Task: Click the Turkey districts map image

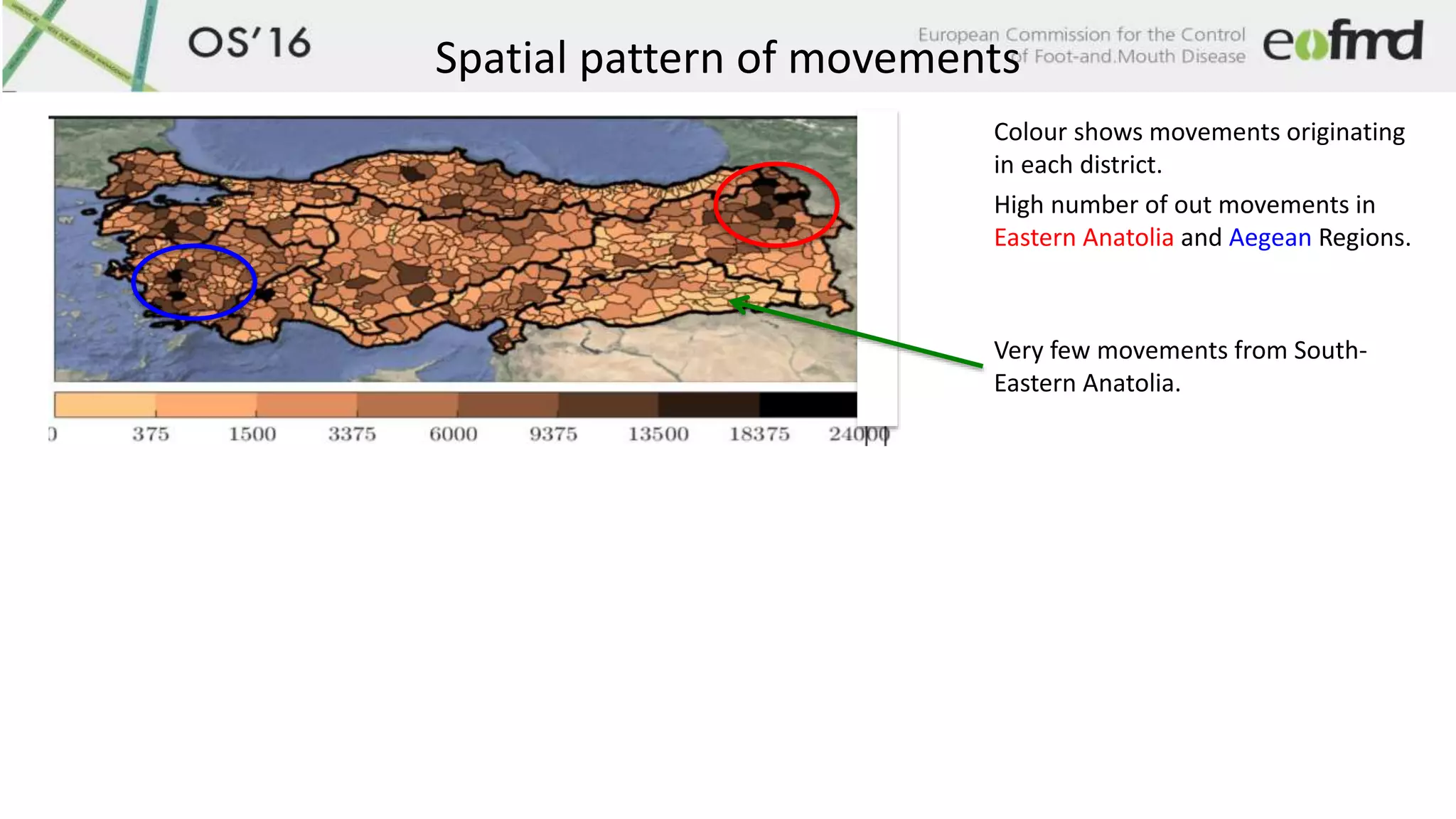Action: point(455,249)
